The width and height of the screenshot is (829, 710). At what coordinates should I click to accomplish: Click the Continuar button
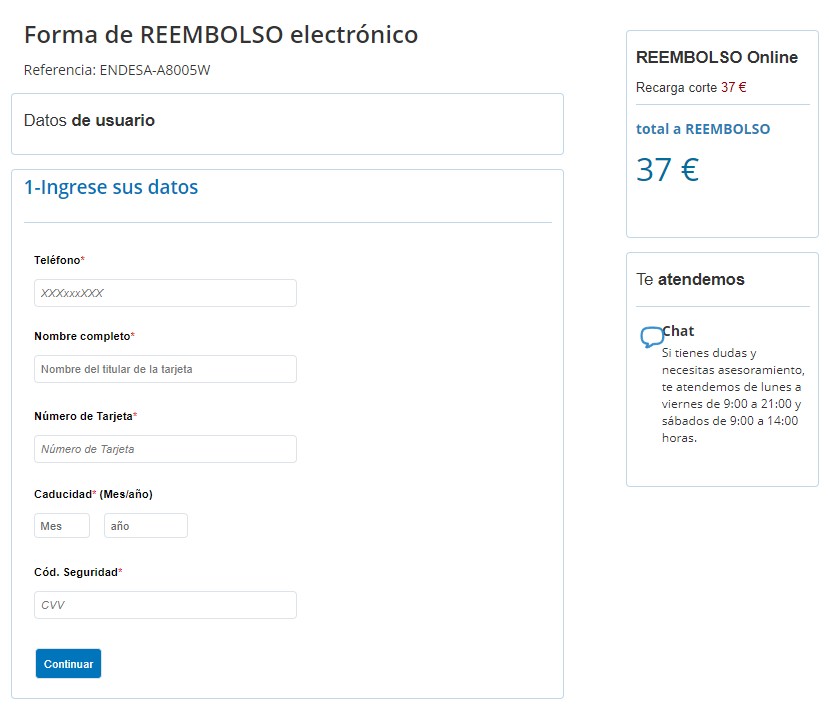pos(68,663)
